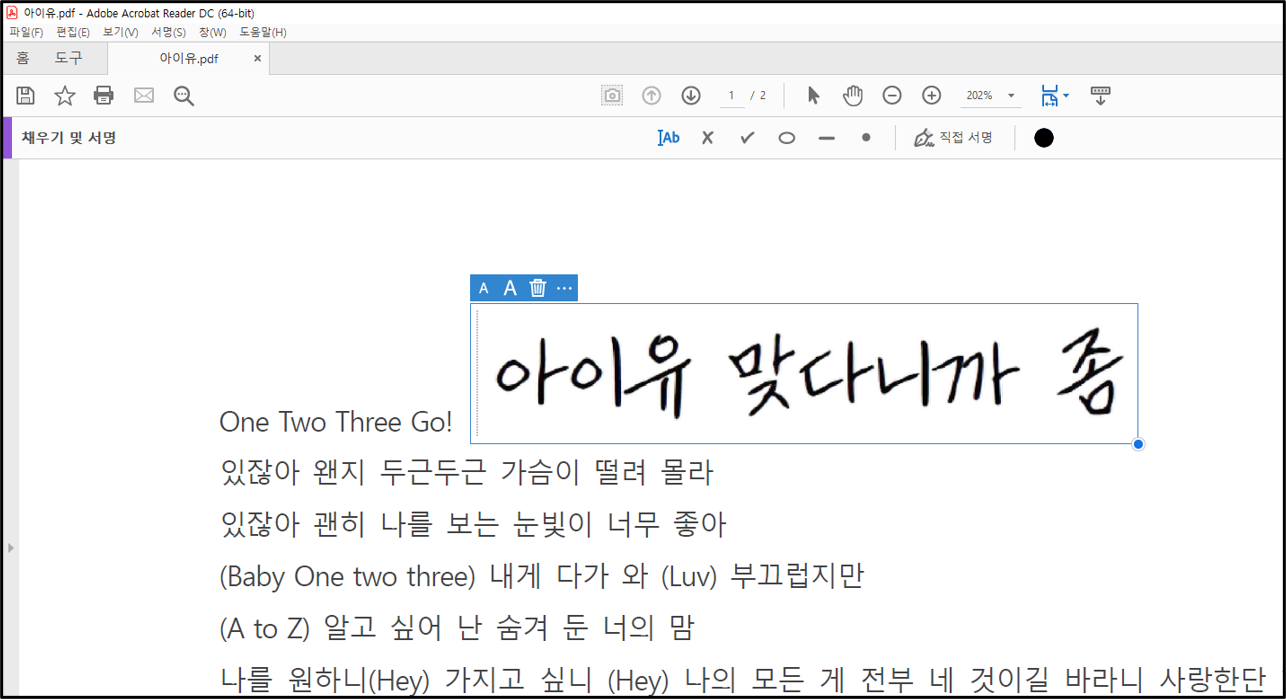Choose the selection arrow tool
The image size is (1286, 699).
click(813, 96)
